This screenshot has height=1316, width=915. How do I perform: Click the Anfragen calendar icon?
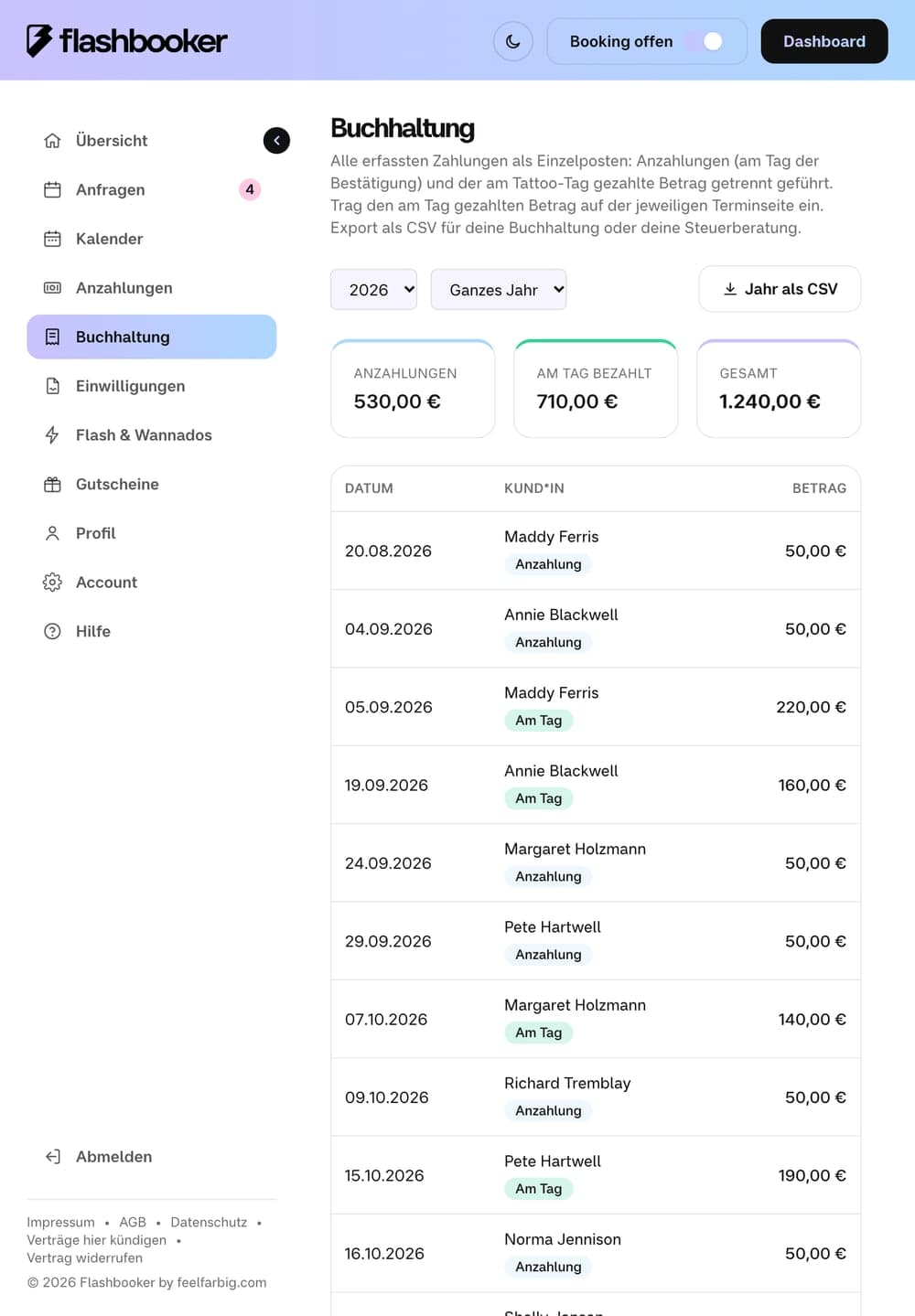pos(52,189)
